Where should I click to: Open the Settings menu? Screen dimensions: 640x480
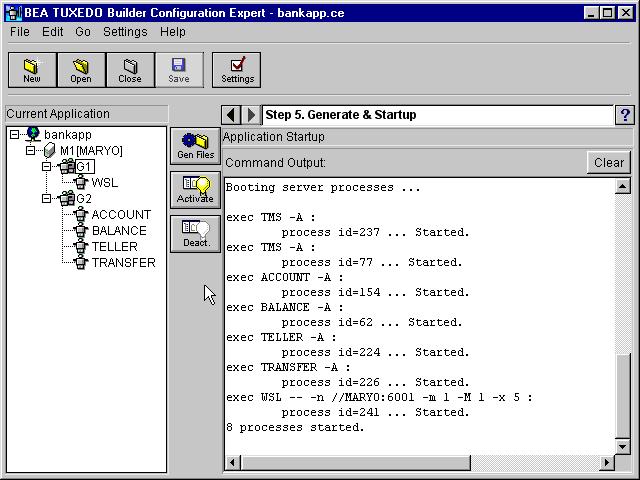125,32
